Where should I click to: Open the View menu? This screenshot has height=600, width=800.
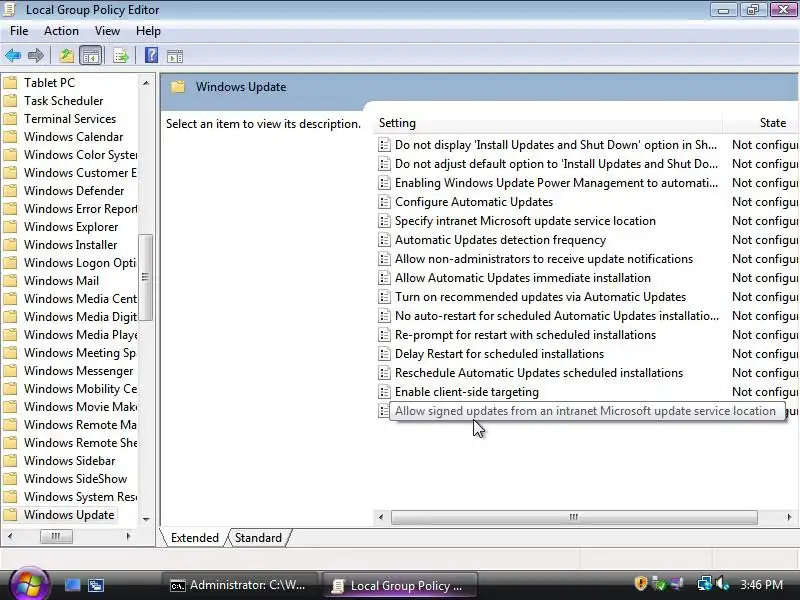pyautogui.click(x=107, y=31)
